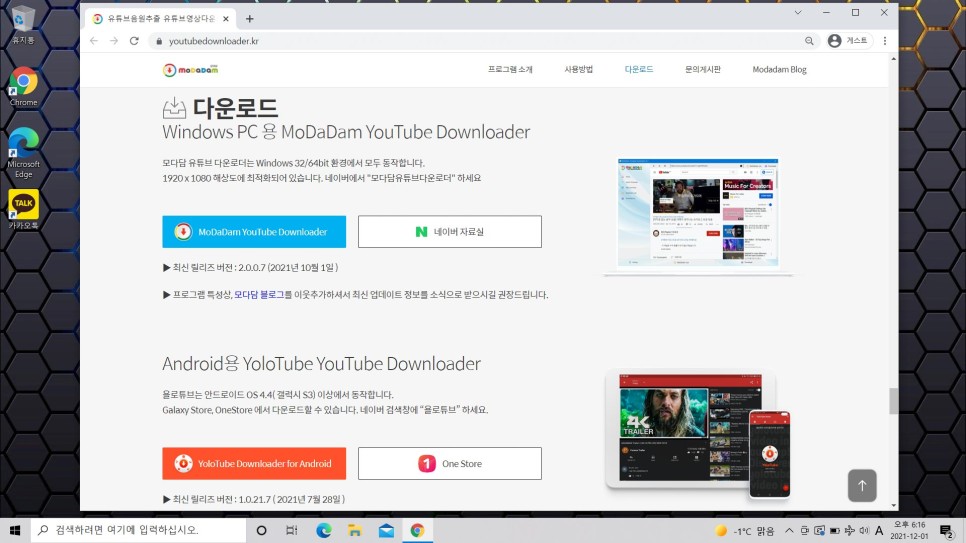
Task: Click the page vertical scrollbar thumb
Action: tap(893, 401)
